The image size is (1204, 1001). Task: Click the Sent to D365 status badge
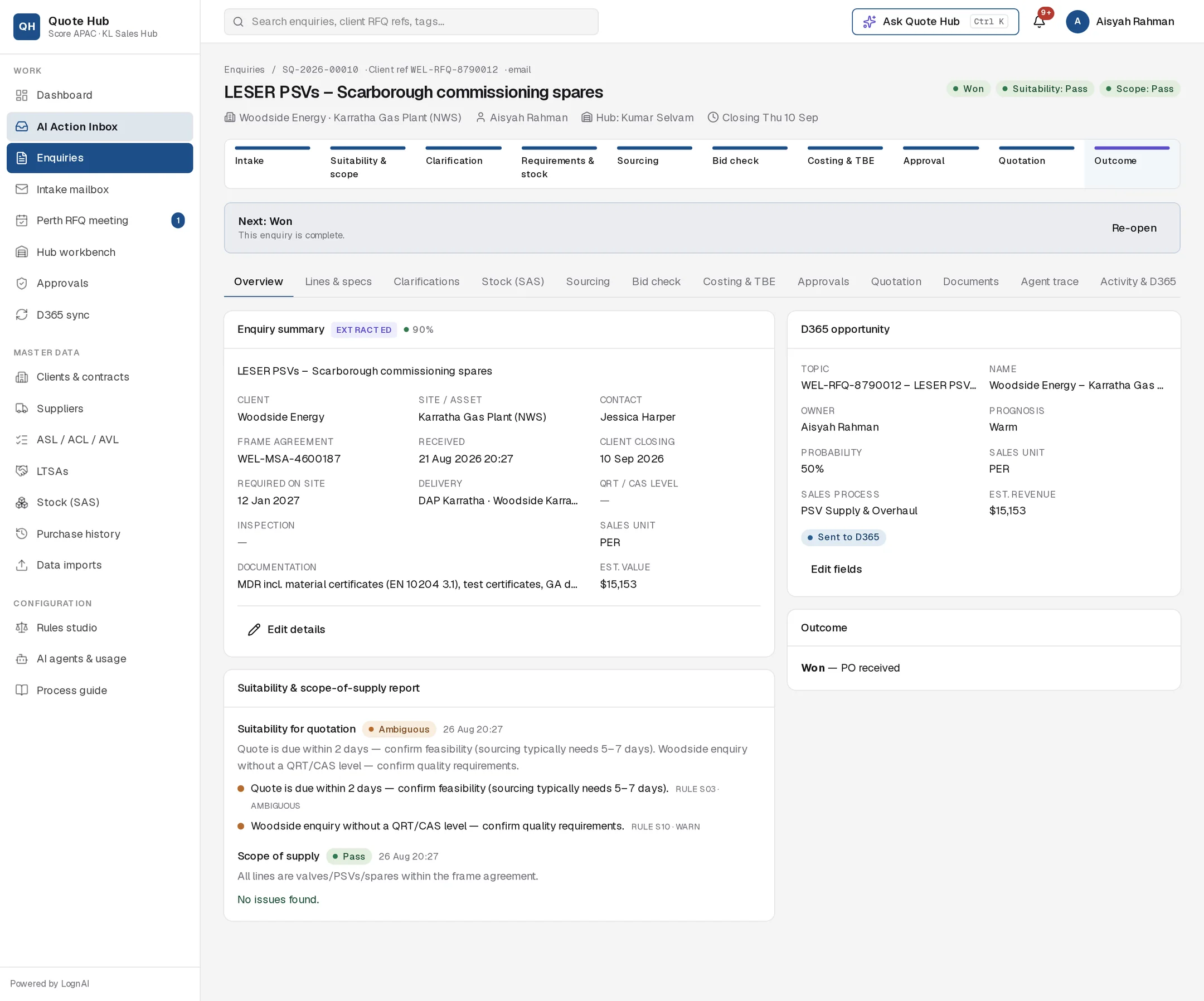pos(843,537)
